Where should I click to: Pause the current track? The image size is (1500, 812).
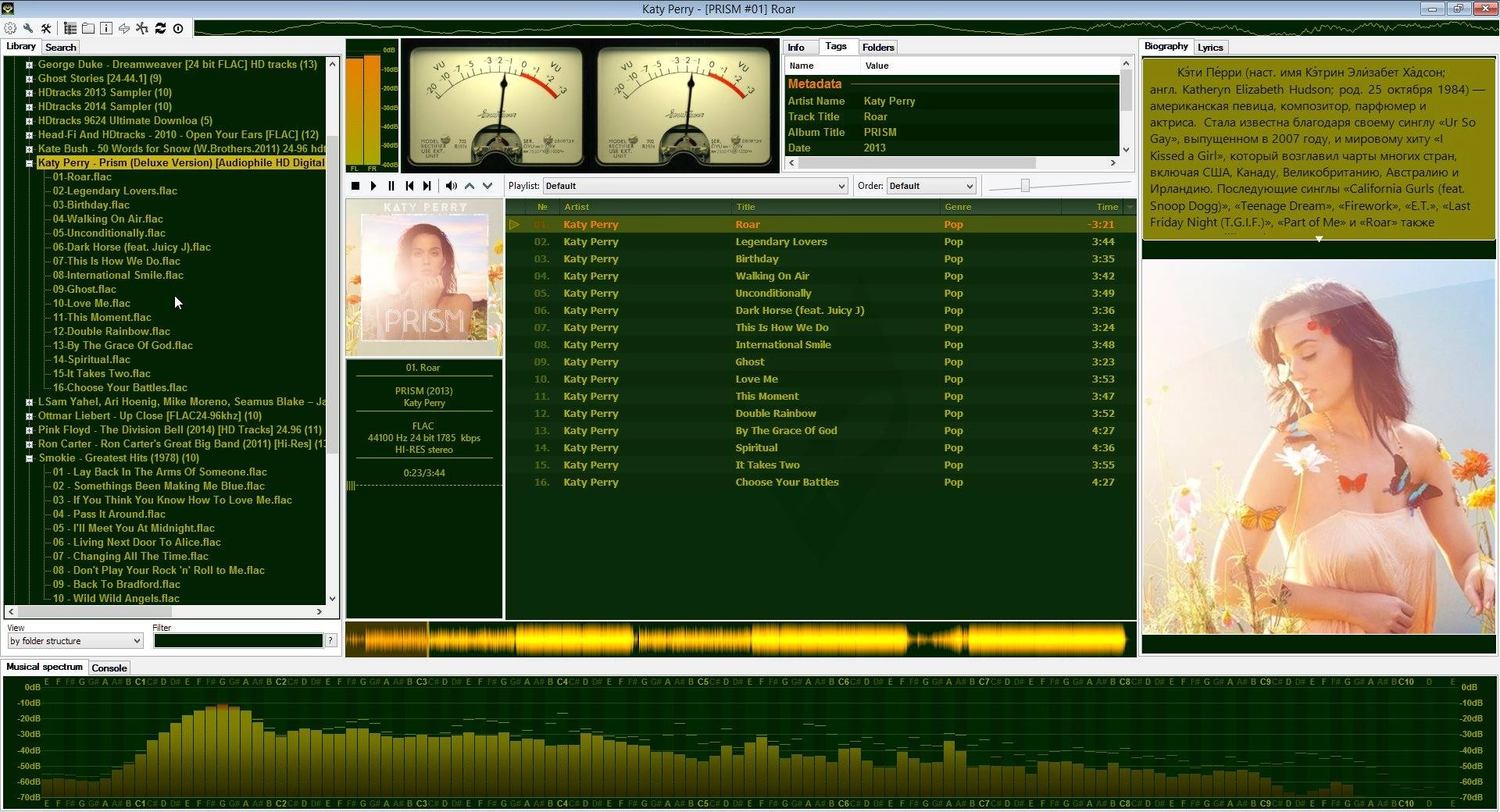[x=391, y=186]
